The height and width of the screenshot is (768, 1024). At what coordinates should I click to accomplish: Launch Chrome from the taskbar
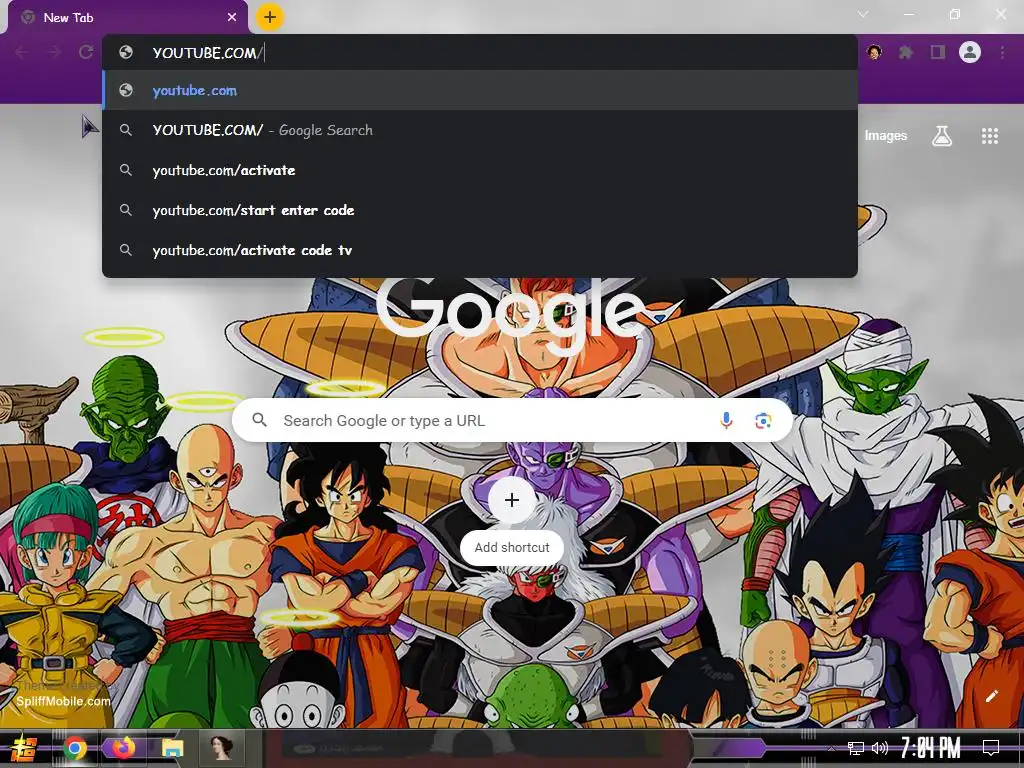[75, 748]
